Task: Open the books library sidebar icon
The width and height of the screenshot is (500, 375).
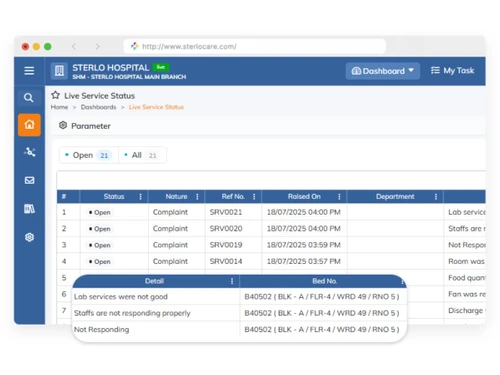Action: [x=29, y=209]
